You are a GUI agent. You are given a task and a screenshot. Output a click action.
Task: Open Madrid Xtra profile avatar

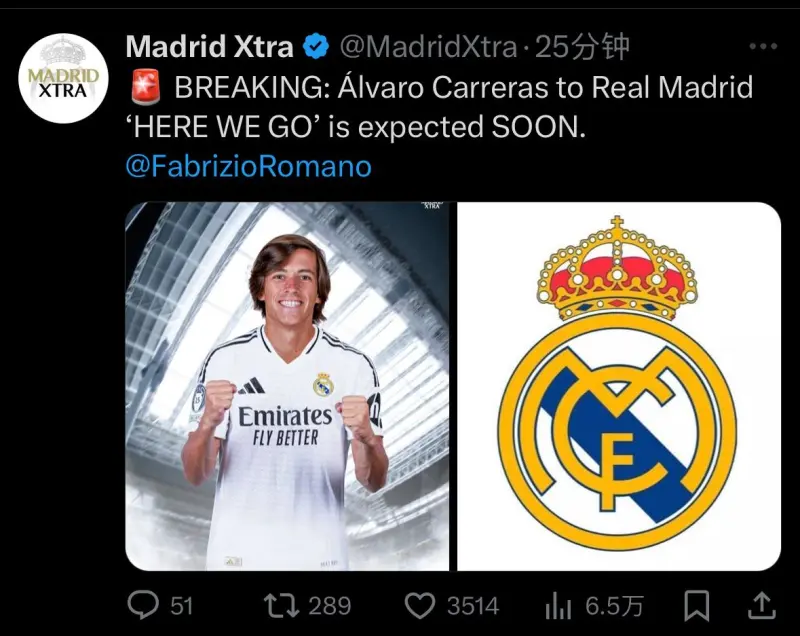point(63,79)
